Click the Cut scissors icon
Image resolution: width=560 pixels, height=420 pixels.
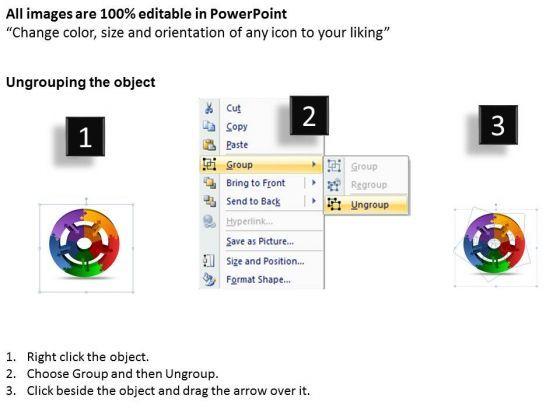[x=209, y=108]
